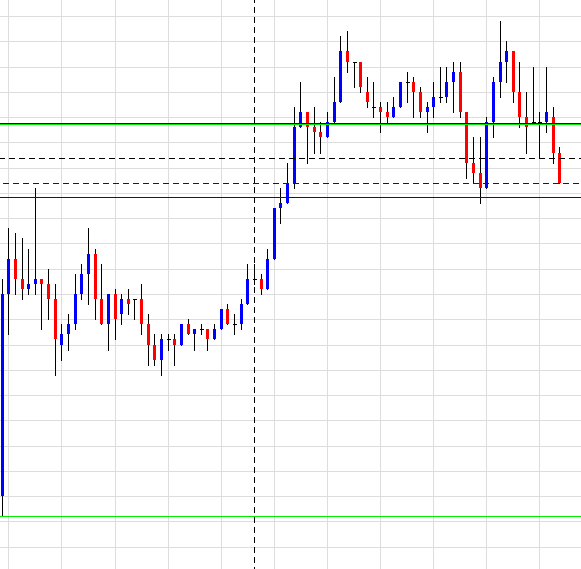Click the tall blue candle at far left edge
The width and height of the screenshot is (581, 569).
tap(3, 395)
